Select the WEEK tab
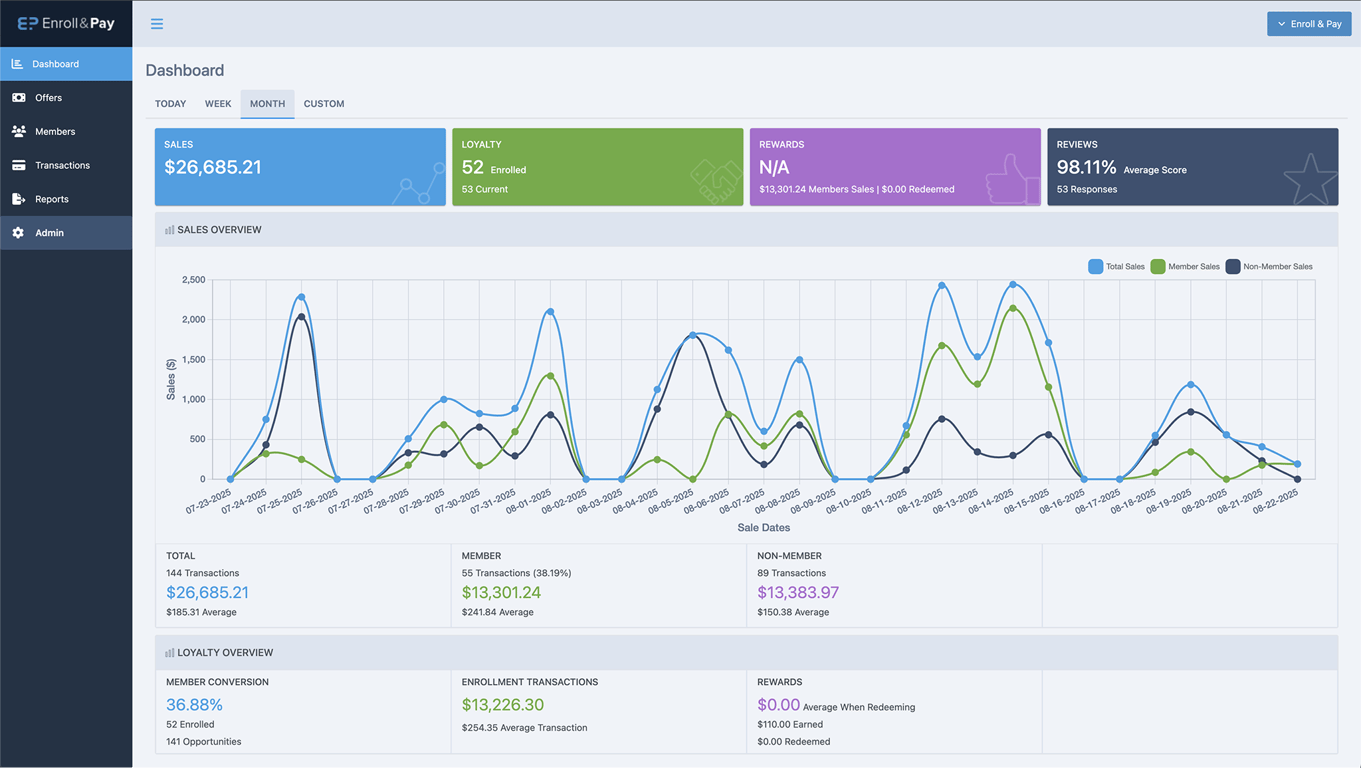This screenshot has height=768, width=1361. [x=218, y=104]
